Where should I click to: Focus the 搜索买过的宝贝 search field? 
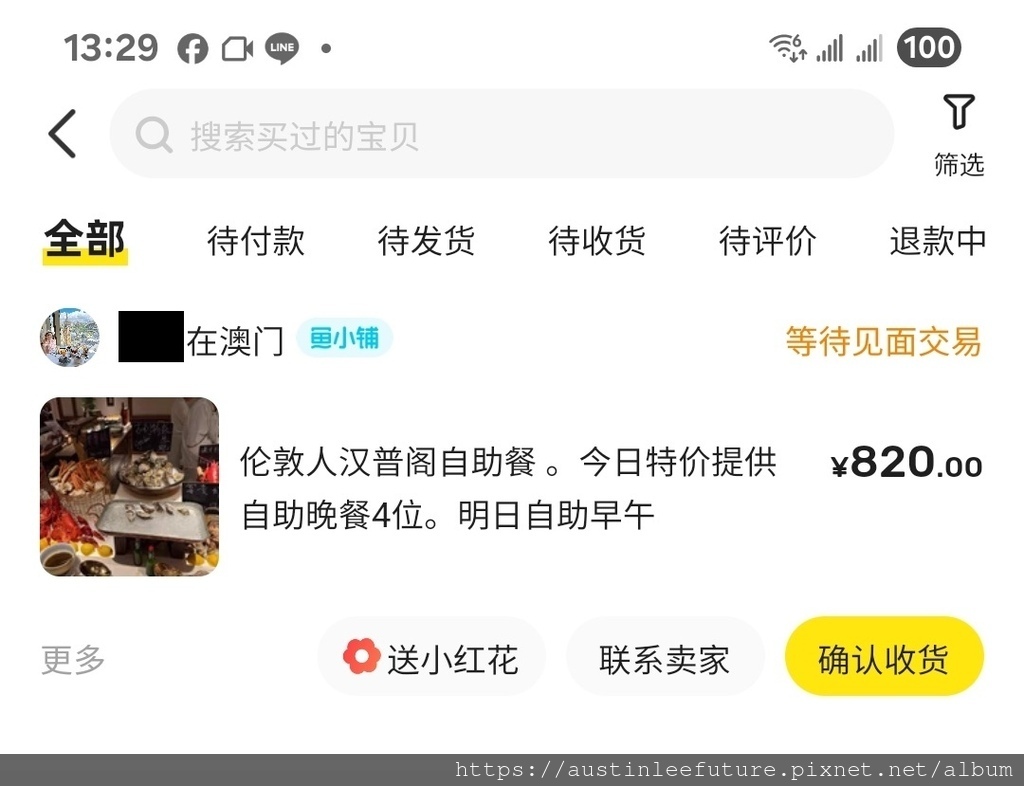(x=501, y=134)
